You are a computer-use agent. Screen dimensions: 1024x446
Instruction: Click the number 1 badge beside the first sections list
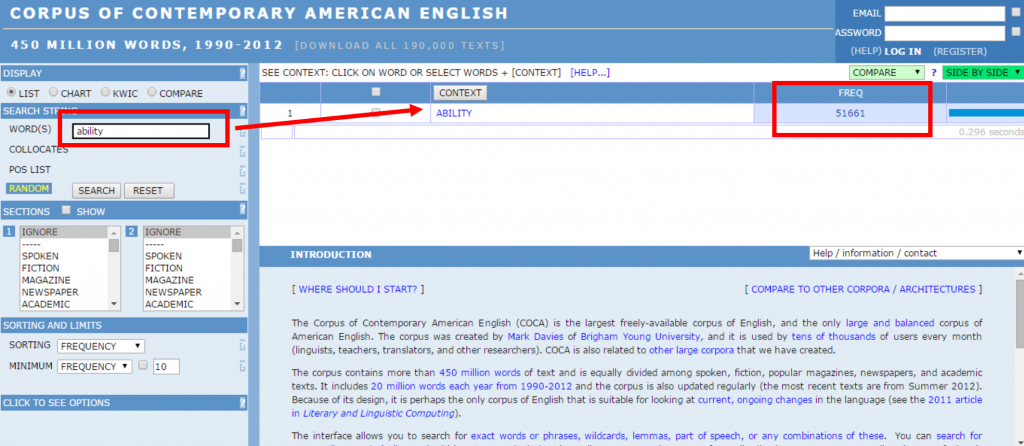click(x=8, y=232)
